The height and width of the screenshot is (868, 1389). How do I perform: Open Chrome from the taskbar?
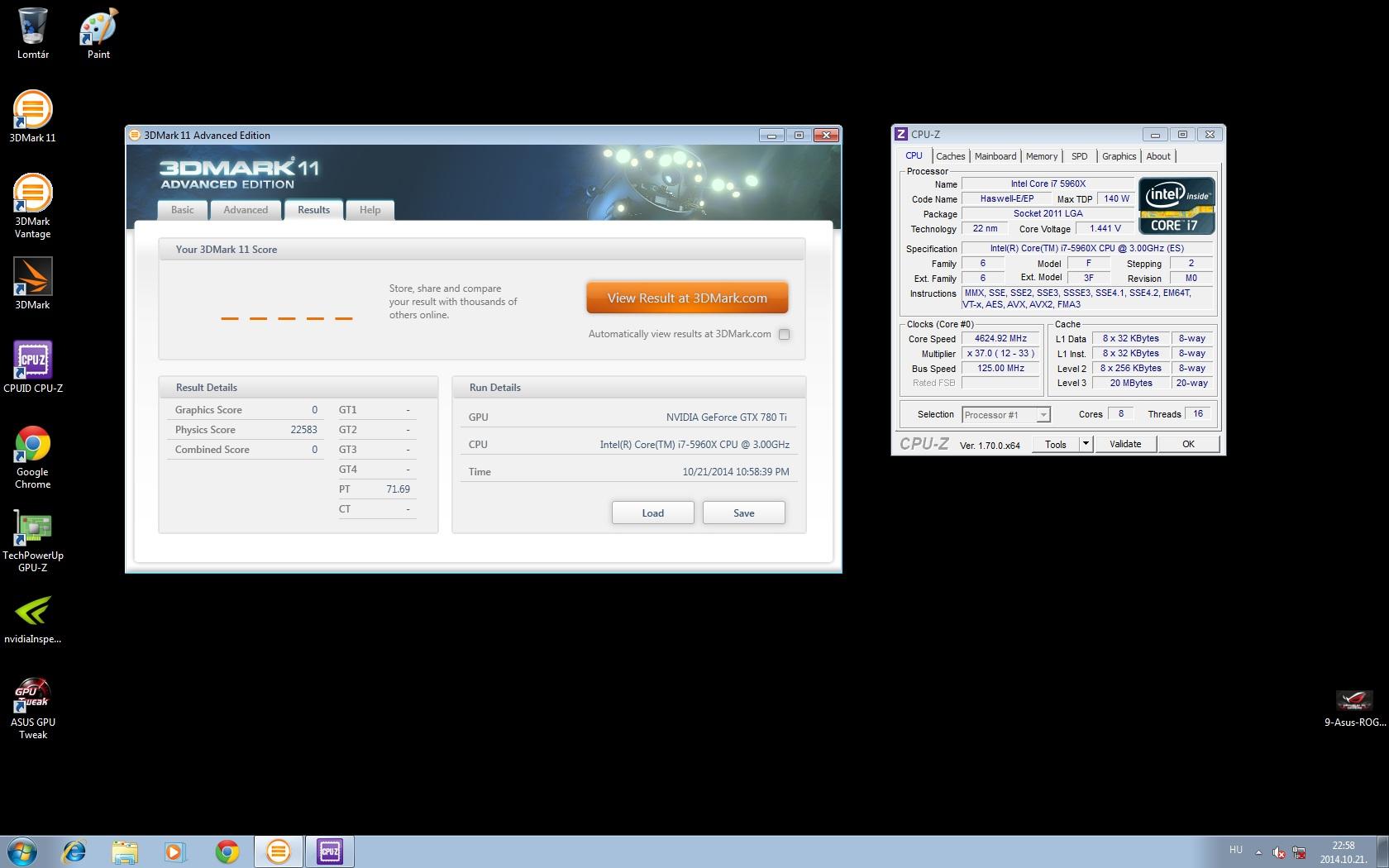(x=227, y=851)
